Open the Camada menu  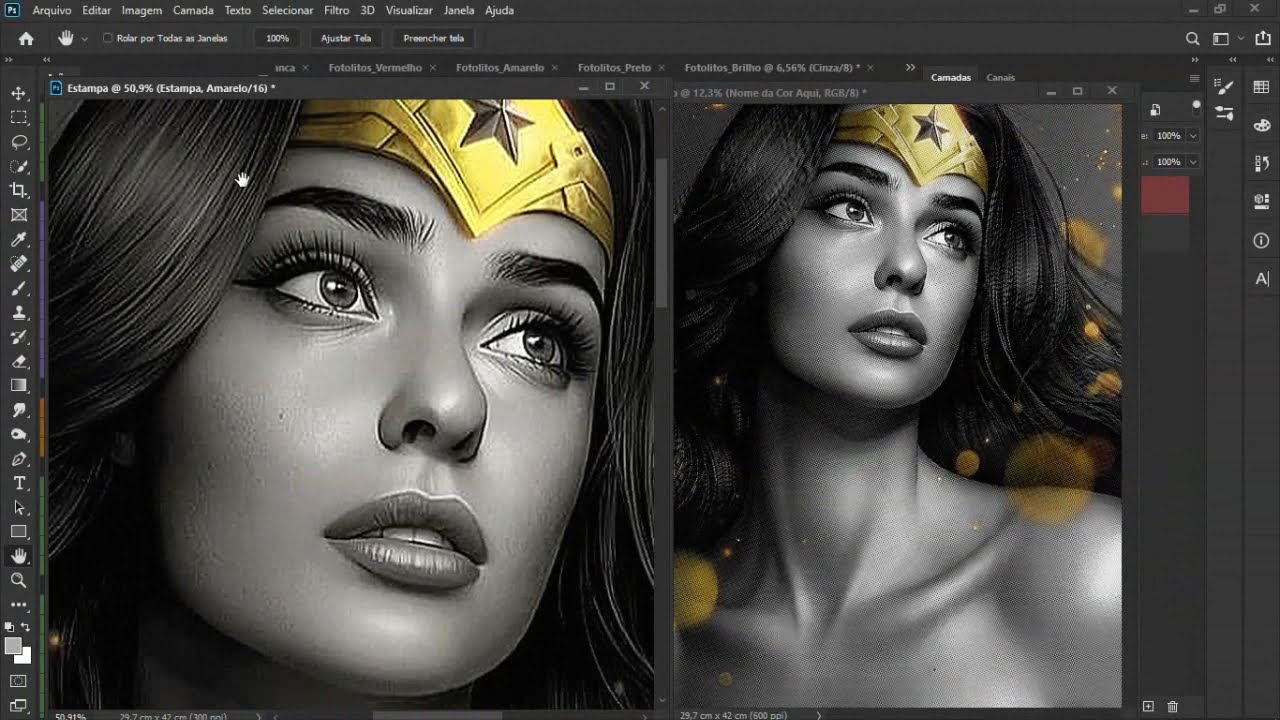[193, 10]
